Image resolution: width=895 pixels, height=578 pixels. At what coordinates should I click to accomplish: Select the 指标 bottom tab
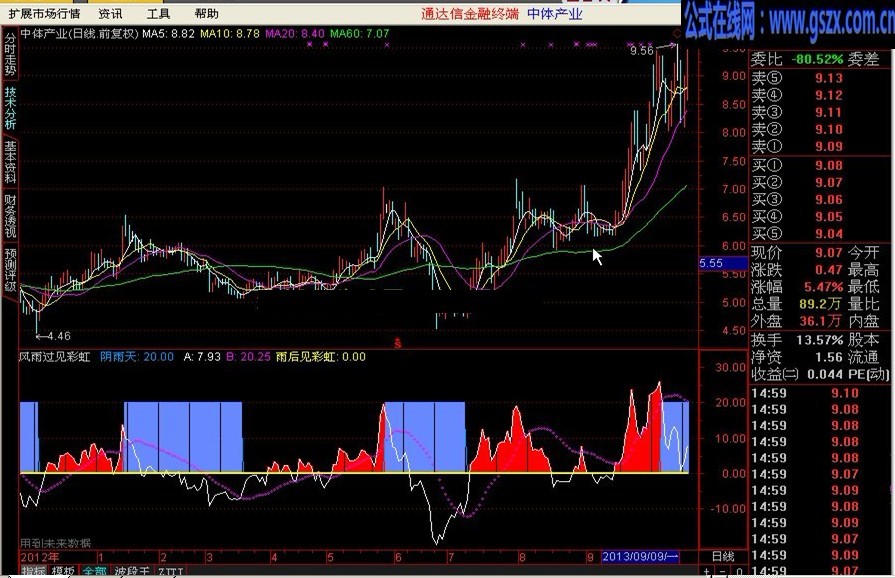pos(33,571)
